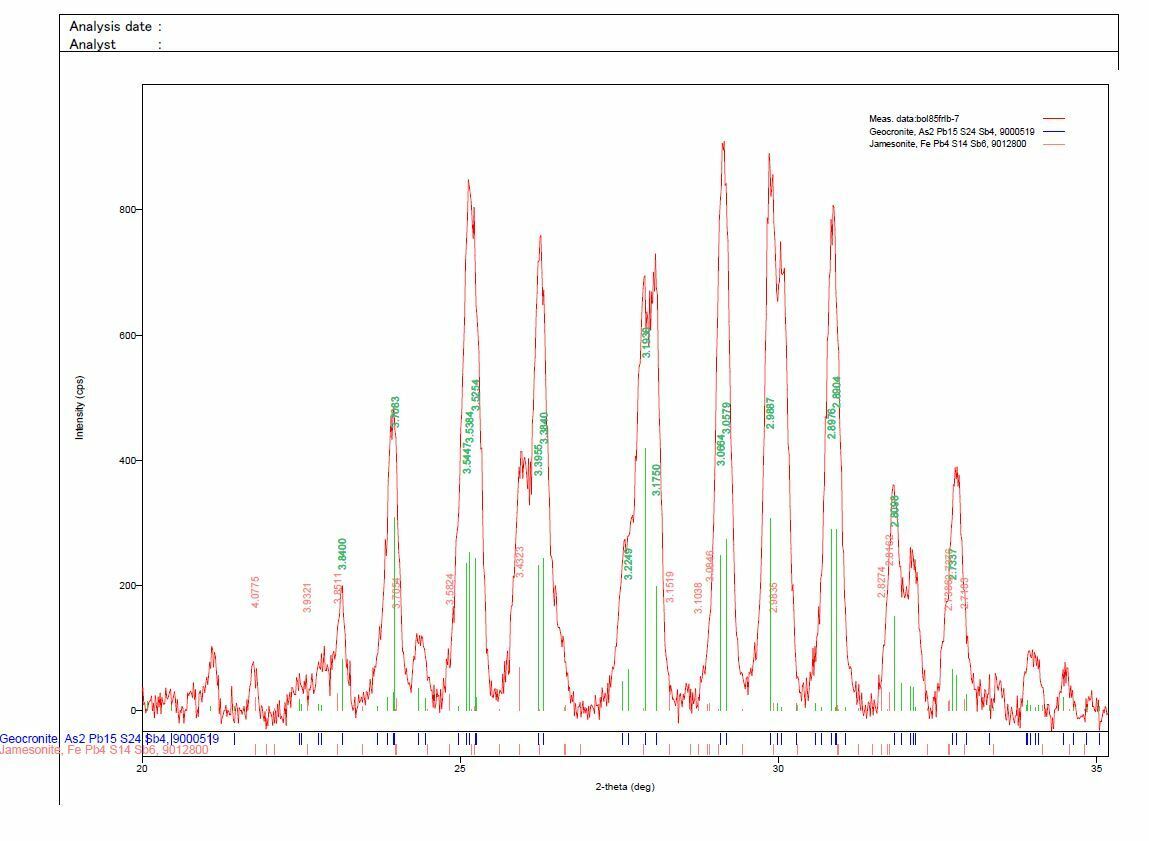Click the 30 tick on the 2-theta axis
The image size is (1149, 841).
coord(778,768)
